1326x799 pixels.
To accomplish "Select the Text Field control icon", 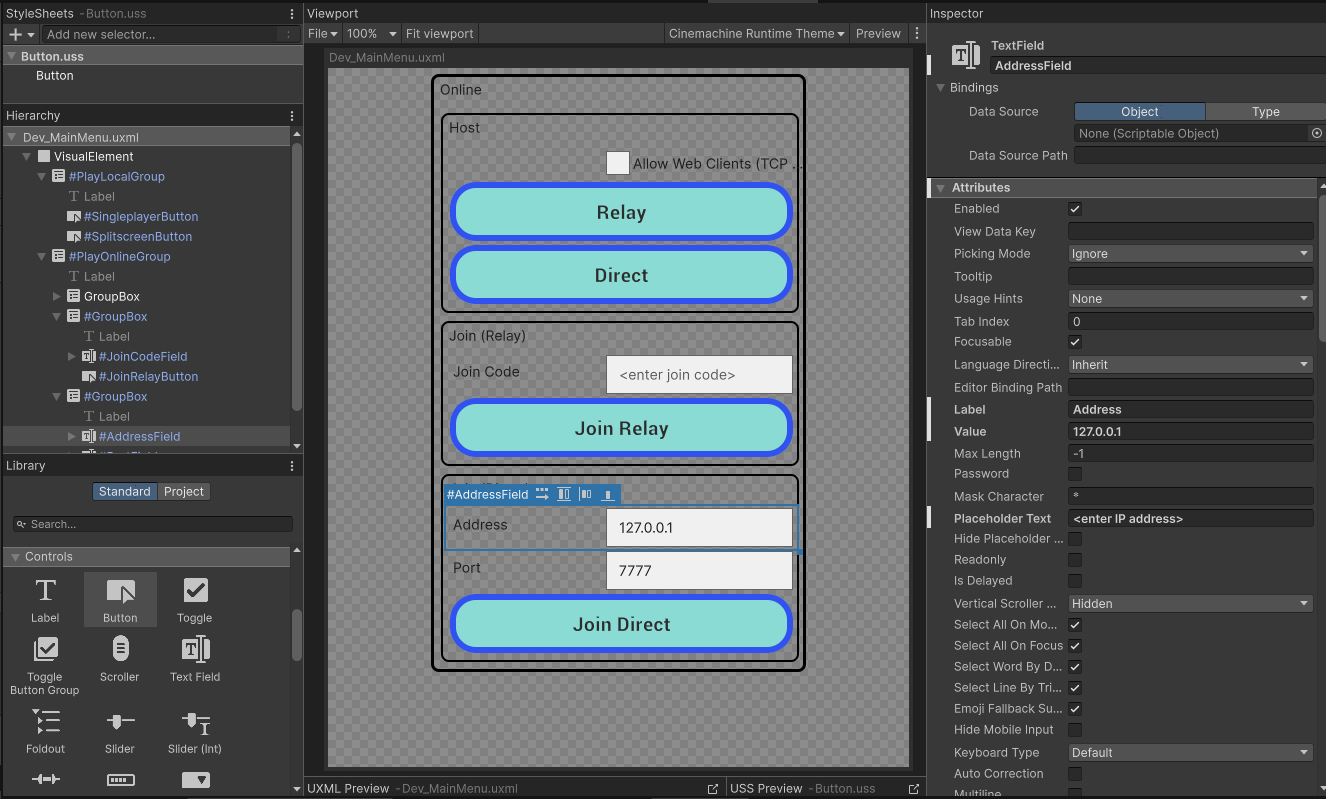I will tap(195, 649).
